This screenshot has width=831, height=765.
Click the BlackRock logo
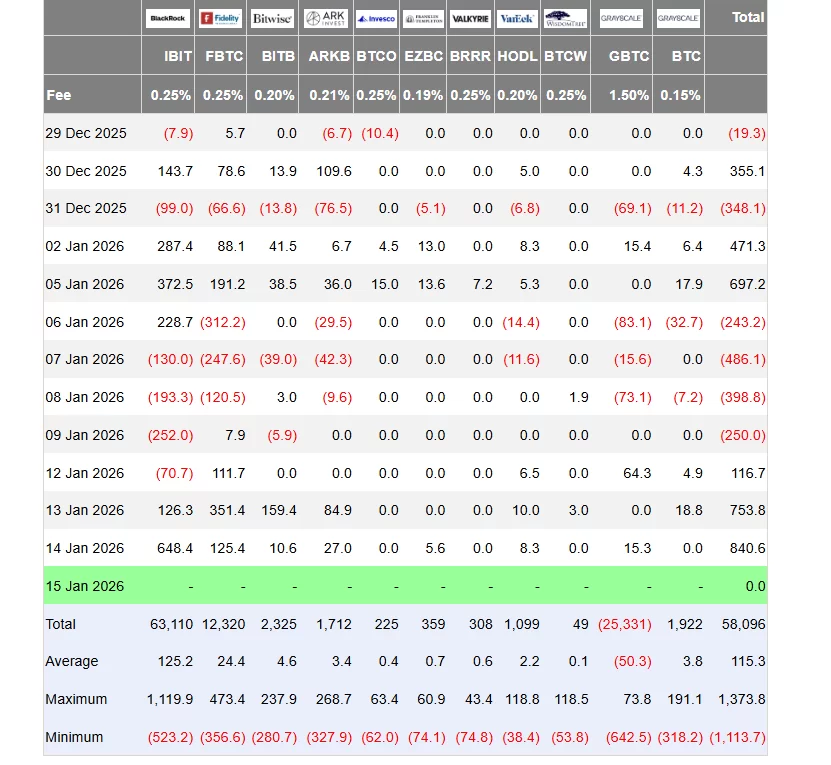point(168,18)
